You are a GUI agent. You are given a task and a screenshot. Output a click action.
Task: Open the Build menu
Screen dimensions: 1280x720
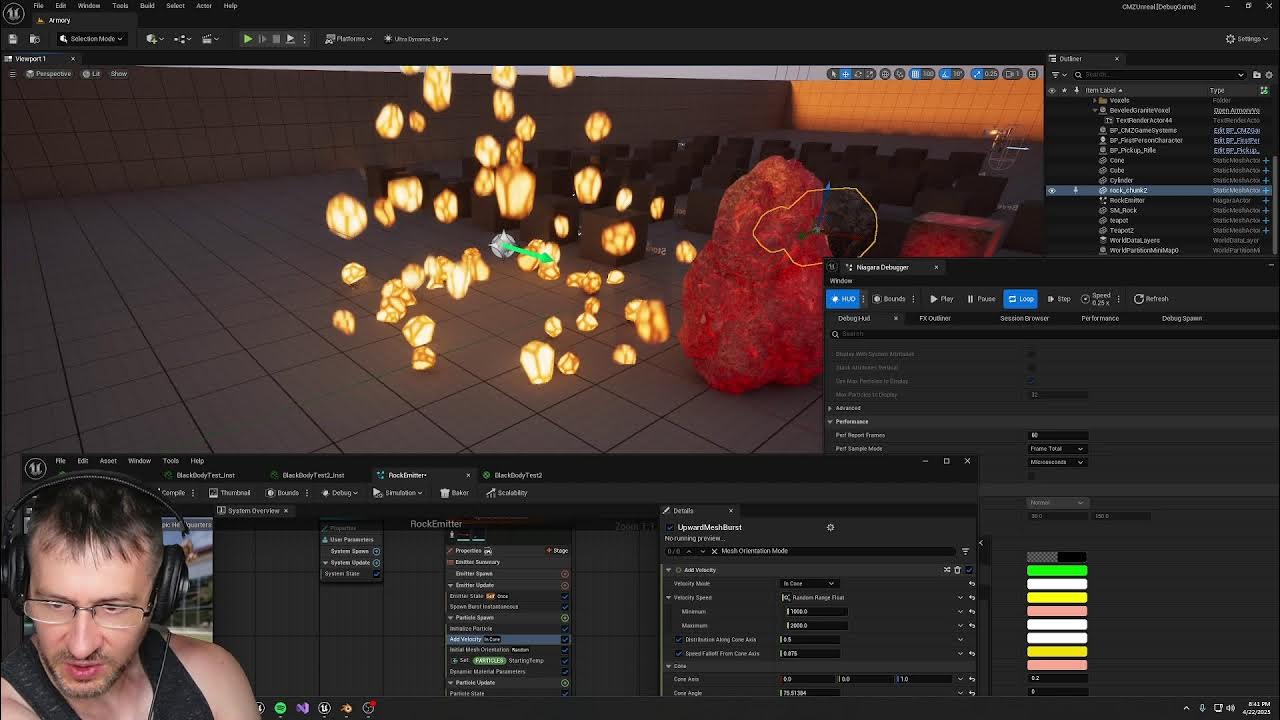(x=147, y=6)
